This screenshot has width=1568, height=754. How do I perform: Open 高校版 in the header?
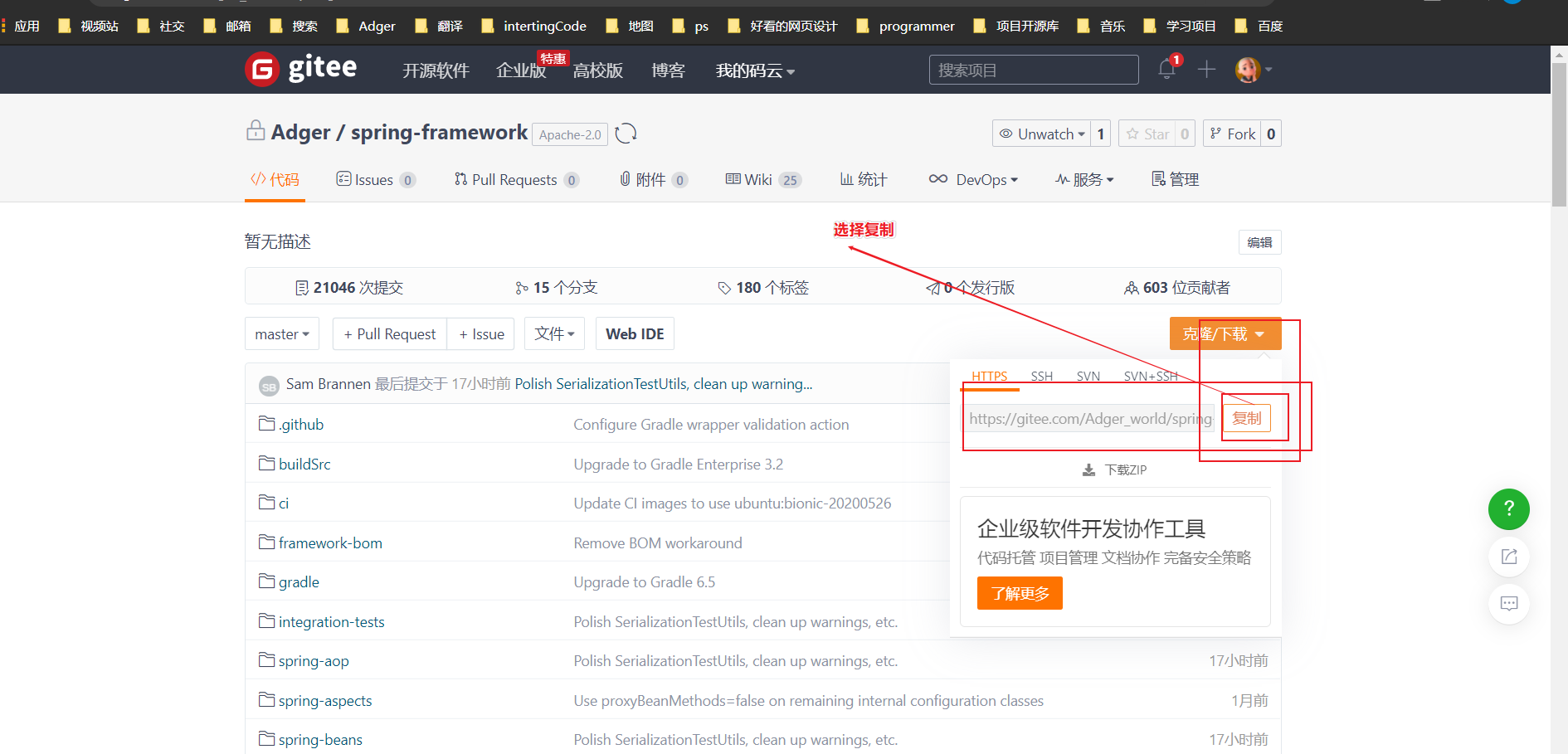pos(597,71)
